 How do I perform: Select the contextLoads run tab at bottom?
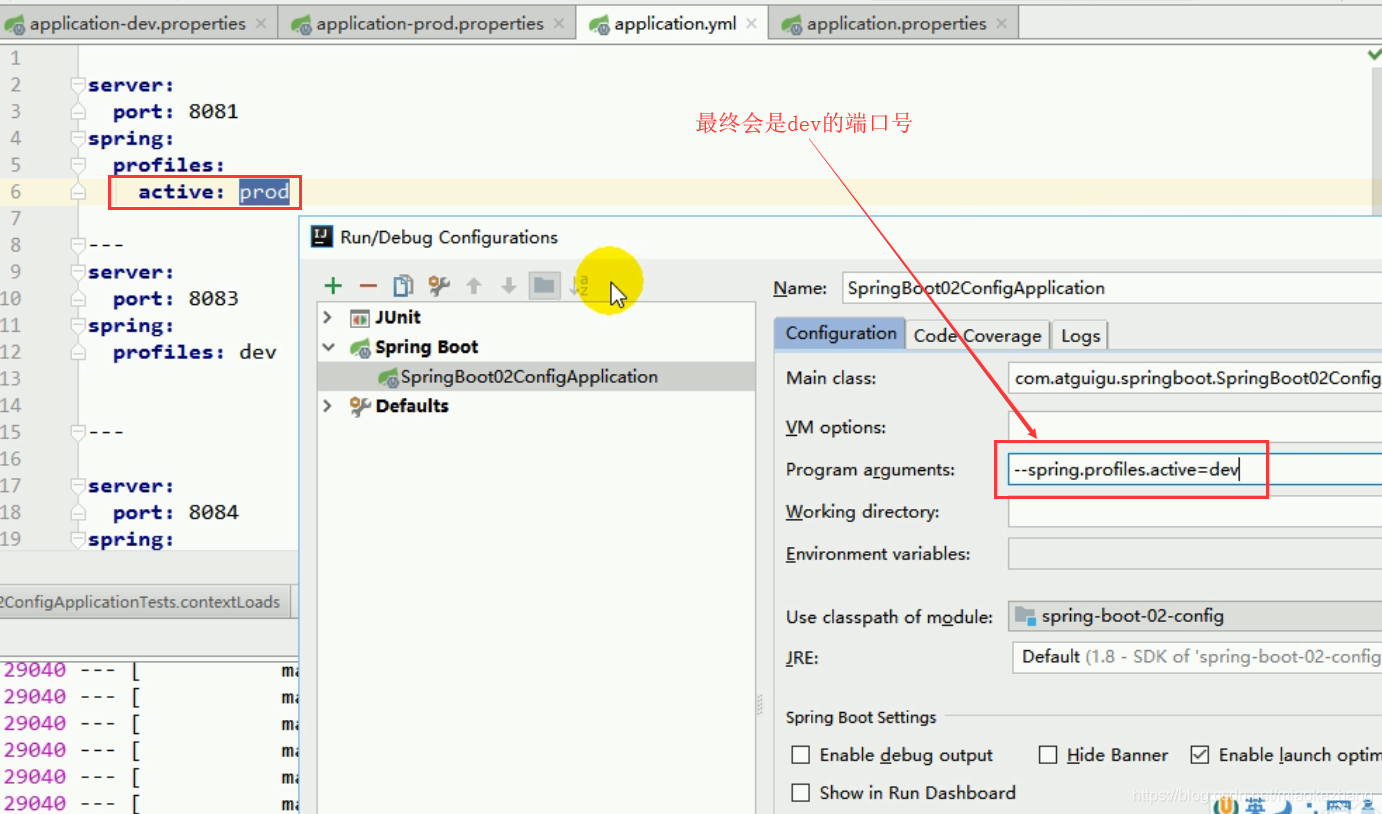pyautogui.click(x=145, y=602)
